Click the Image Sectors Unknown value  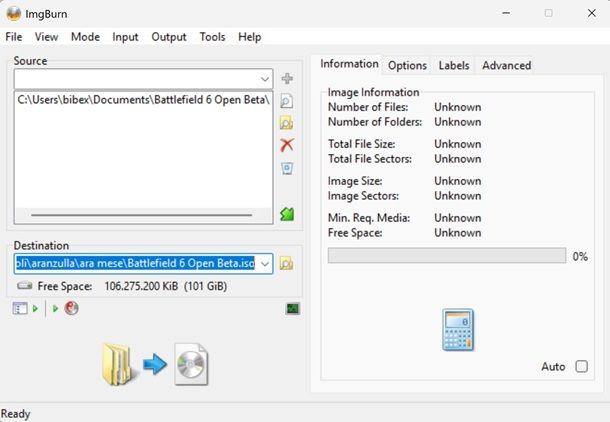pos(458,196)
